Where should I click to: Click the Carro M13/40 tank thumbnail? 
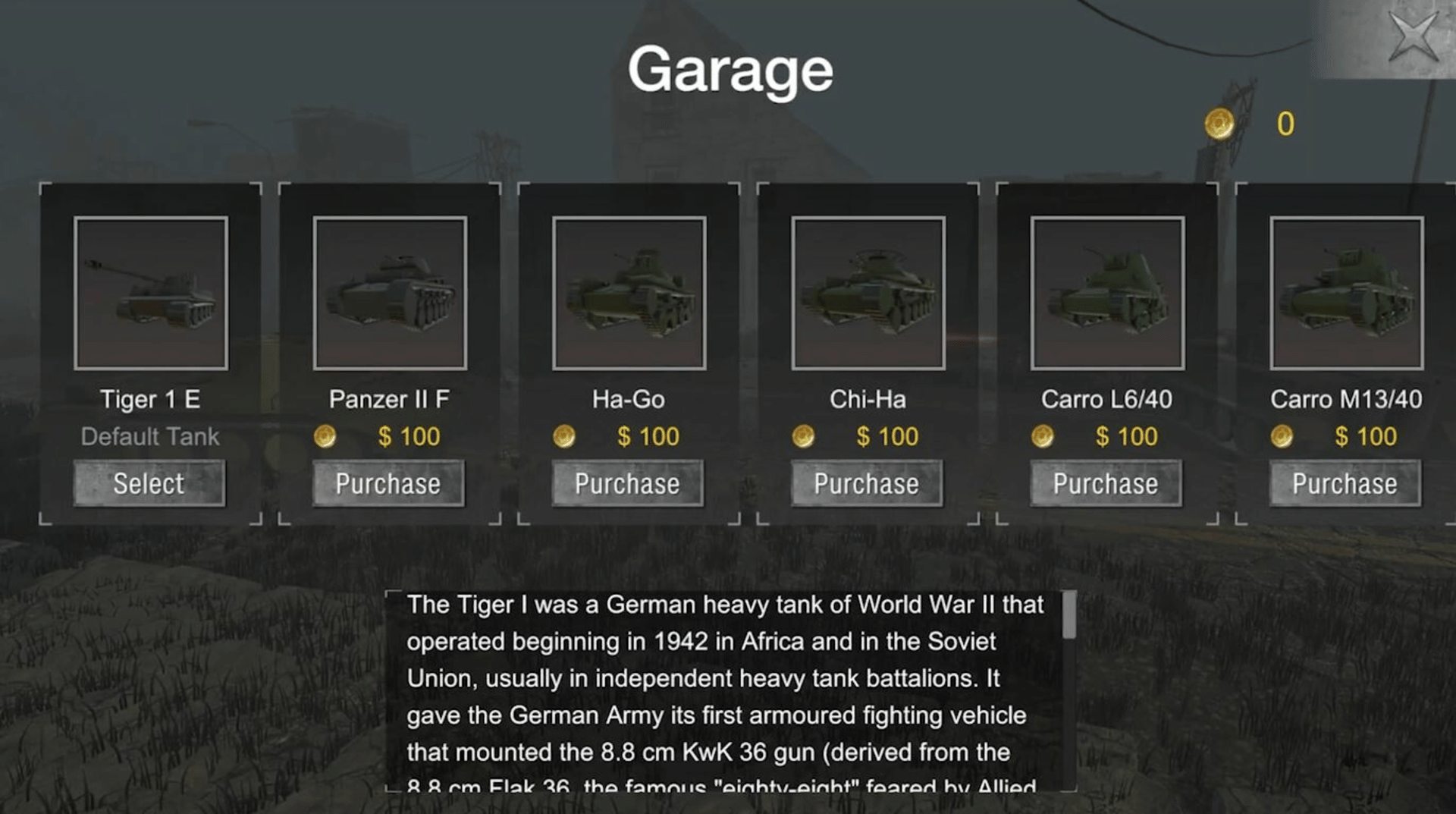coord(1347,294)
